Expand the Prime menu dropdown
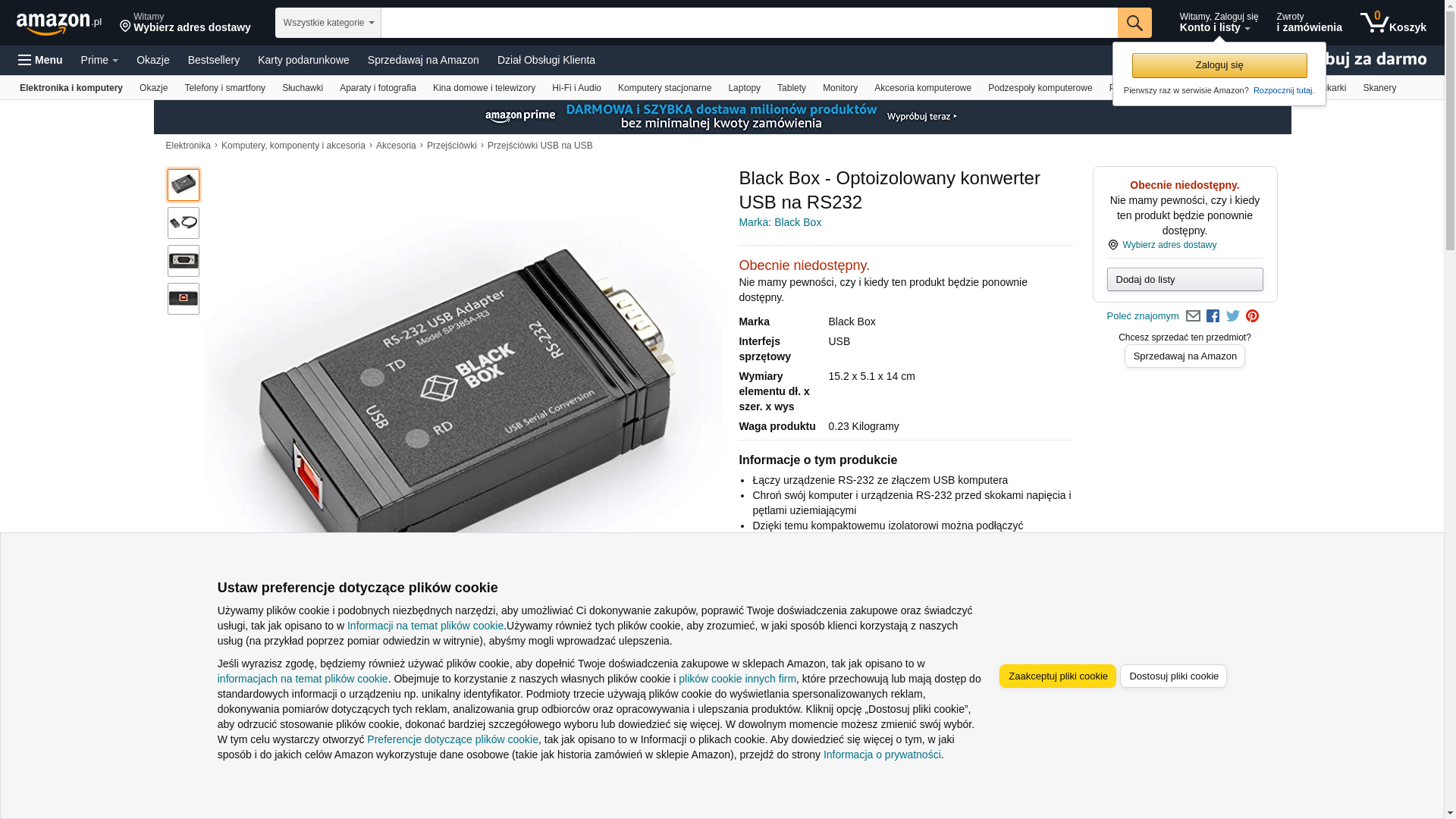Image resolution: width=1456 pixels, height=819 pixels. tap(99, 60)
